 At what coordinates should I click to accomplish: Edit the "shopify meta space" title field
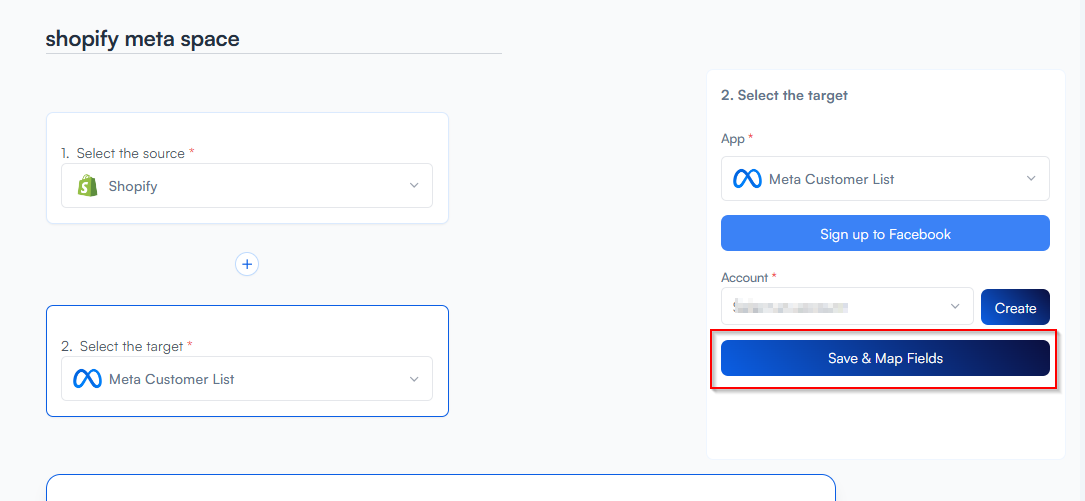143,39
